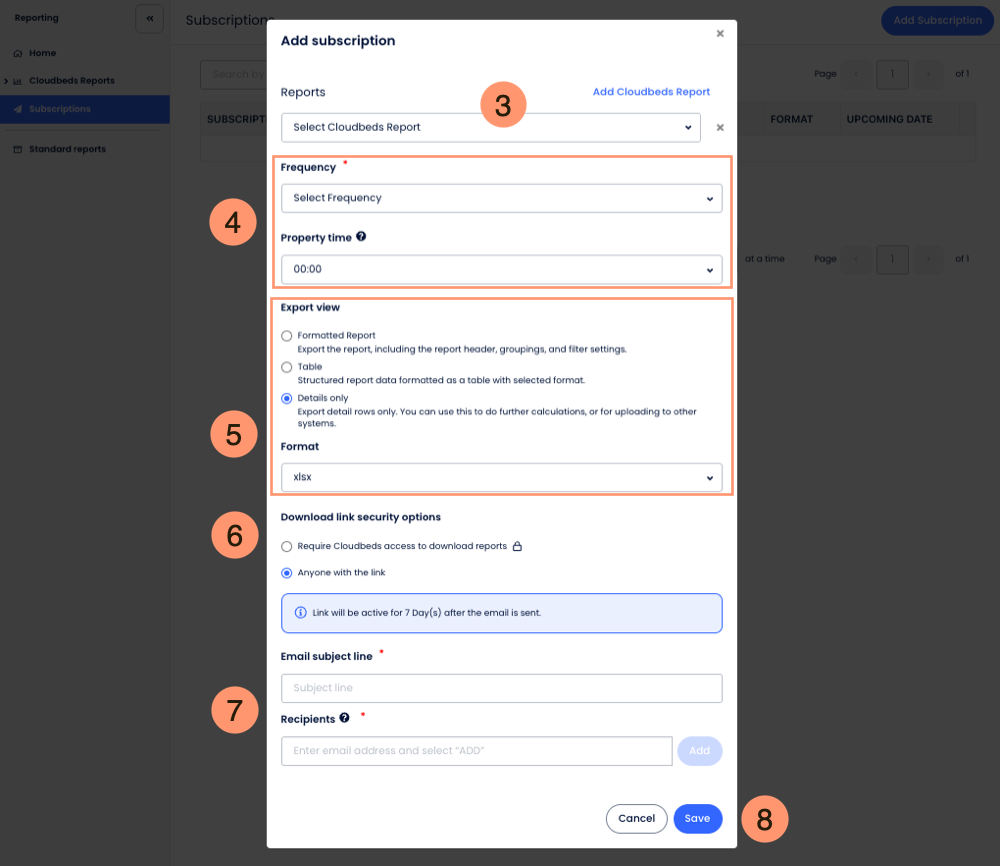Open the Format xlsx dropdown
The image size is (1000, 866).
click(x=501, y=478)
